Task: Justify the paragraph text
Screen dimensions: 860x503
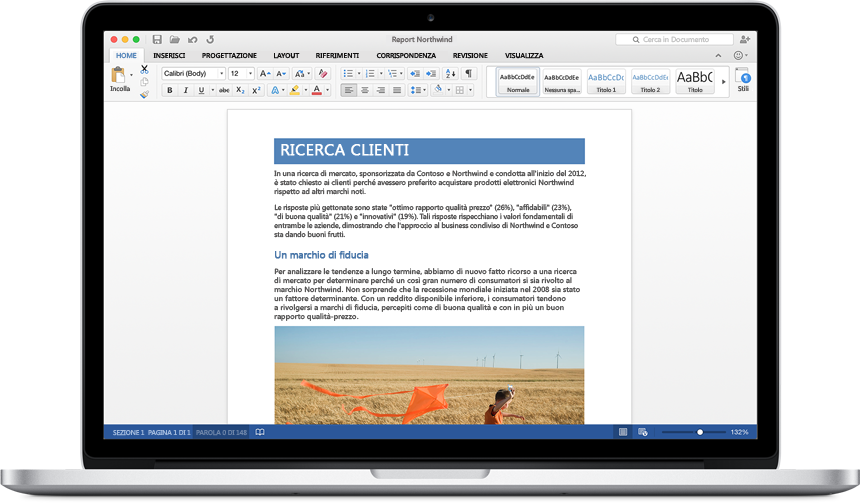Action: (x=397, y=90)
